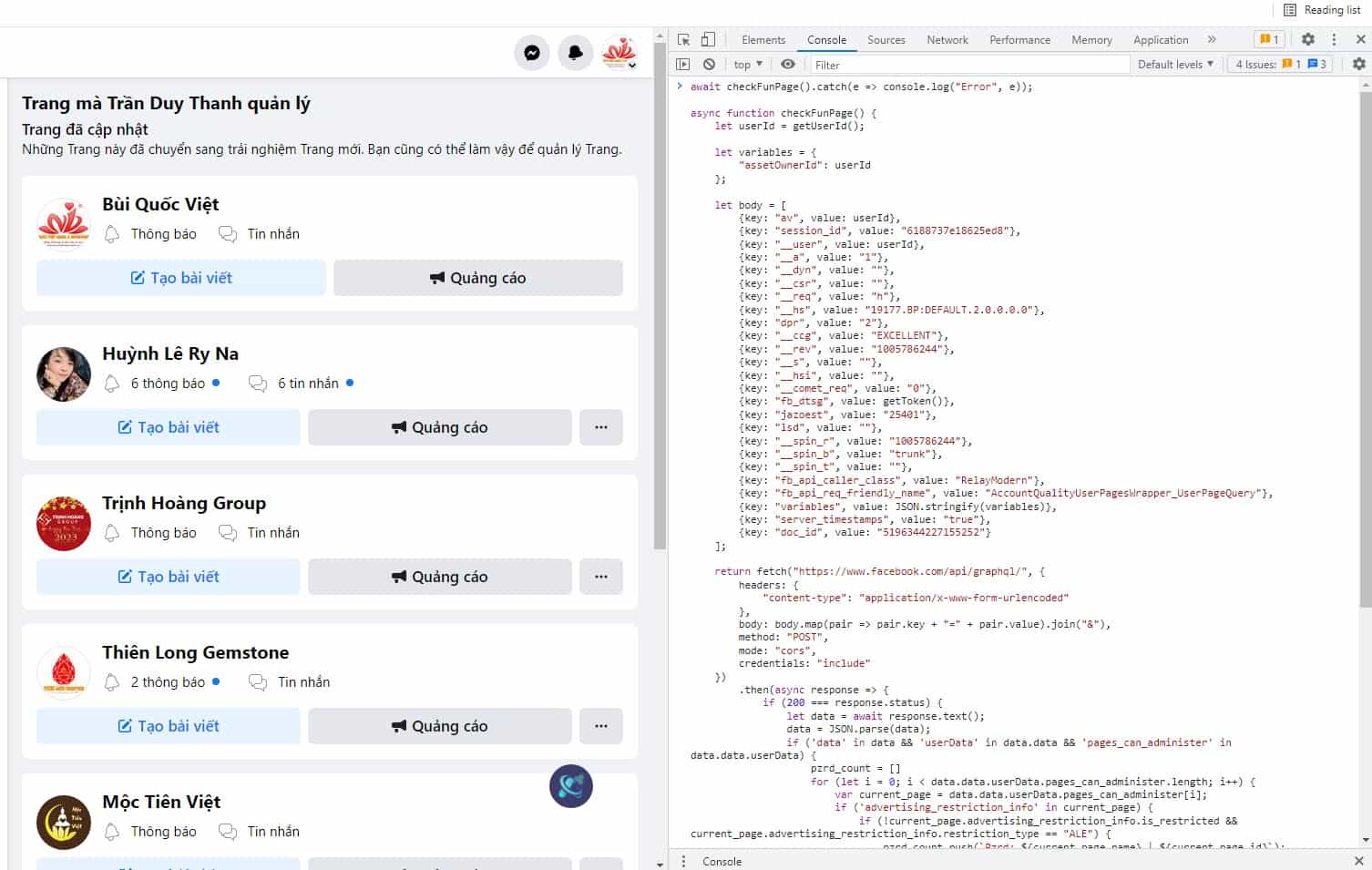Switch to the Sources tab
The height and width of the screenshot is (870, 1372).
coord(886,40)
